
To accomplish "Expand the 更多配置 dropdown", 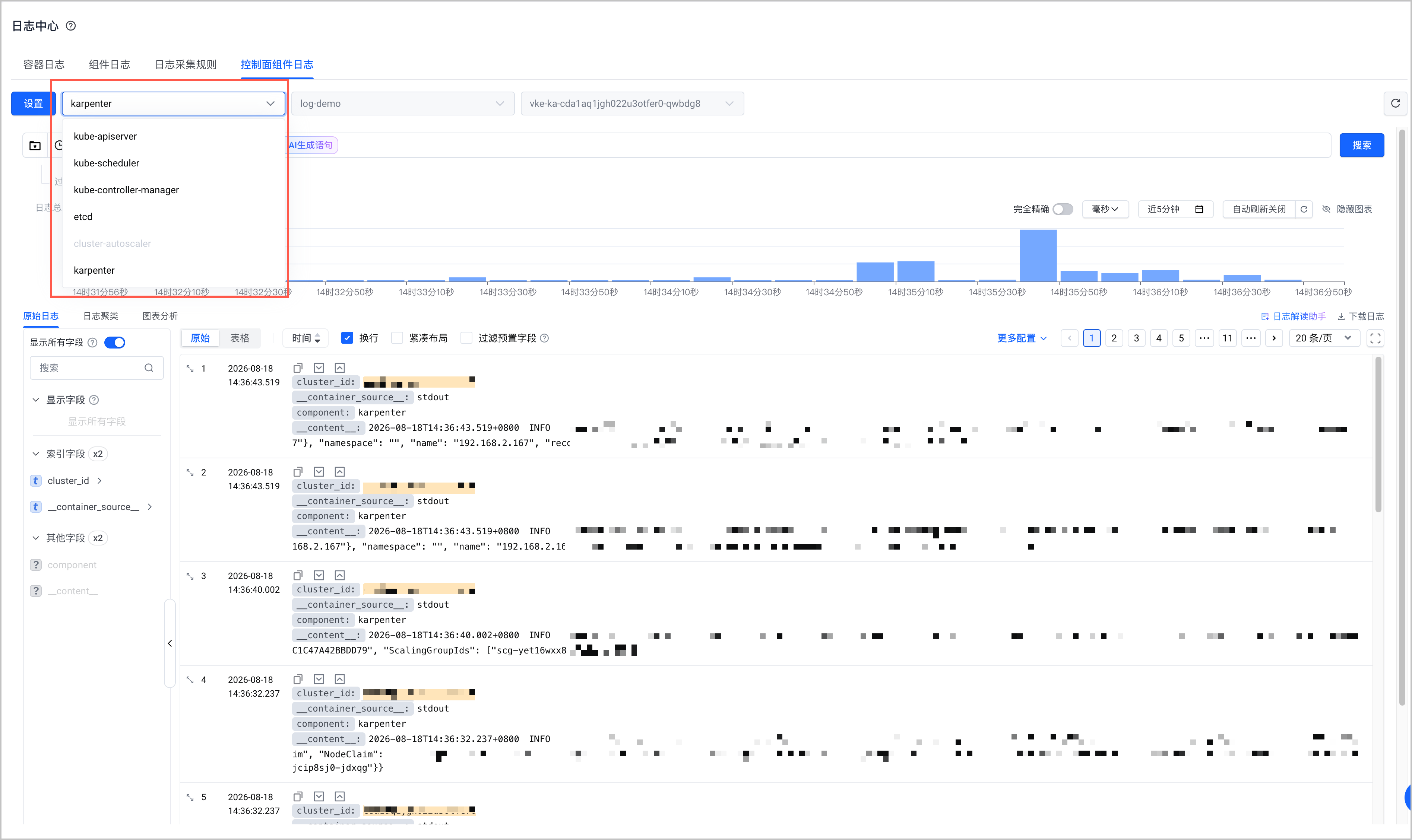I will [1022, 338].
